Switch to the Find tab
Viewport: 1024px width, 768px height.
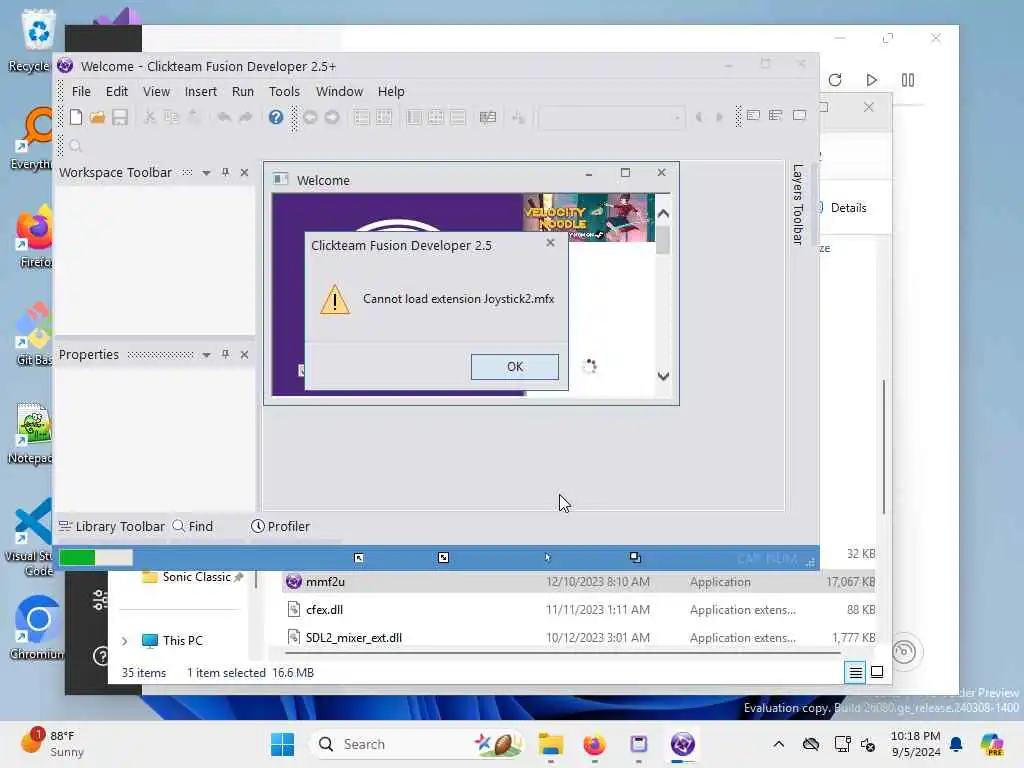pos(193,526)
